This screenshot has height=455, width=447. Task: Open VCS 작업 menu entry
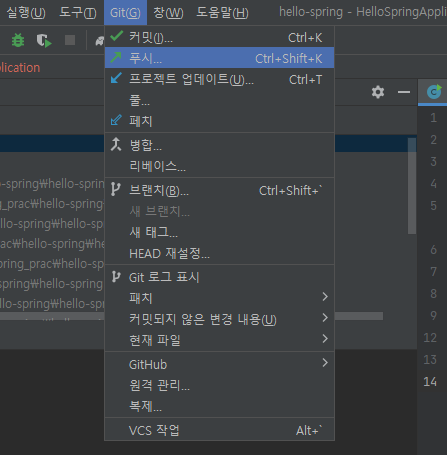219,430
